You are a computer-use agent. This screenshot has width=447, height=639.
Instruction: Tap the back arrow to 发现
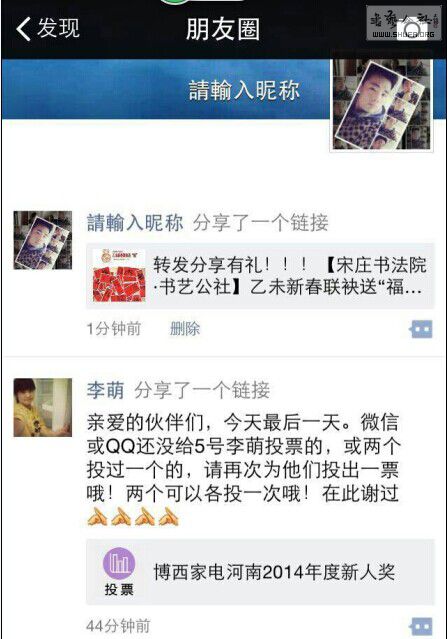pyautogui.click(x=23, y=29)
